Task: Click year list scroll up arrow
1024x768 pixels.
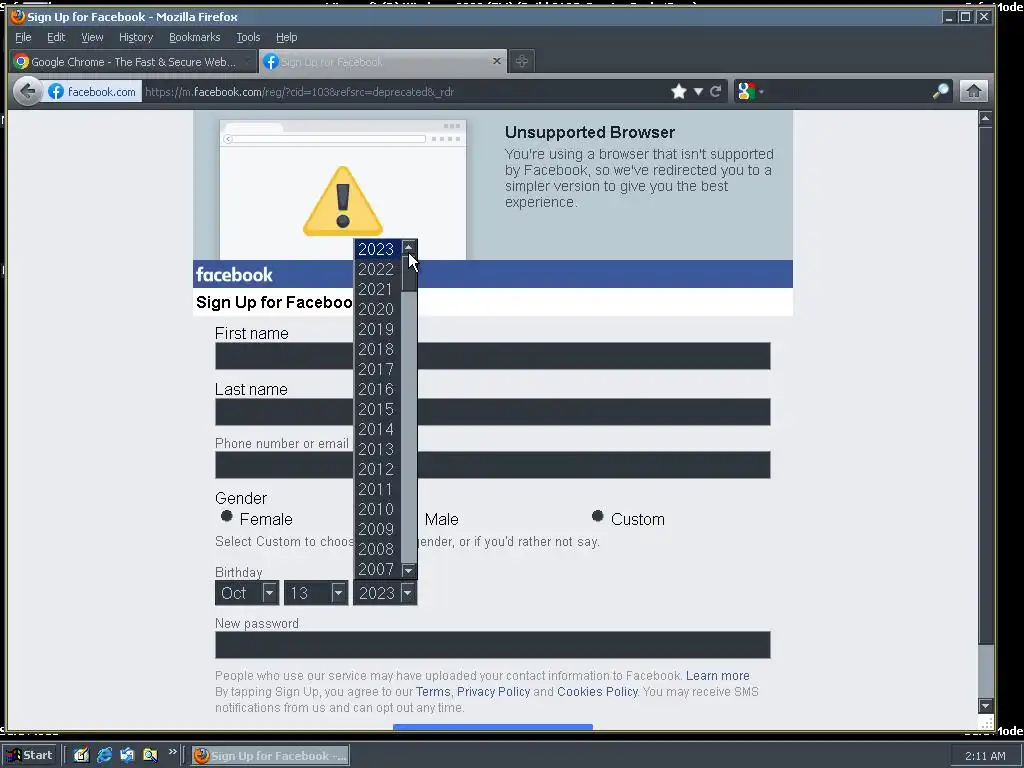Action: point(409,246)
